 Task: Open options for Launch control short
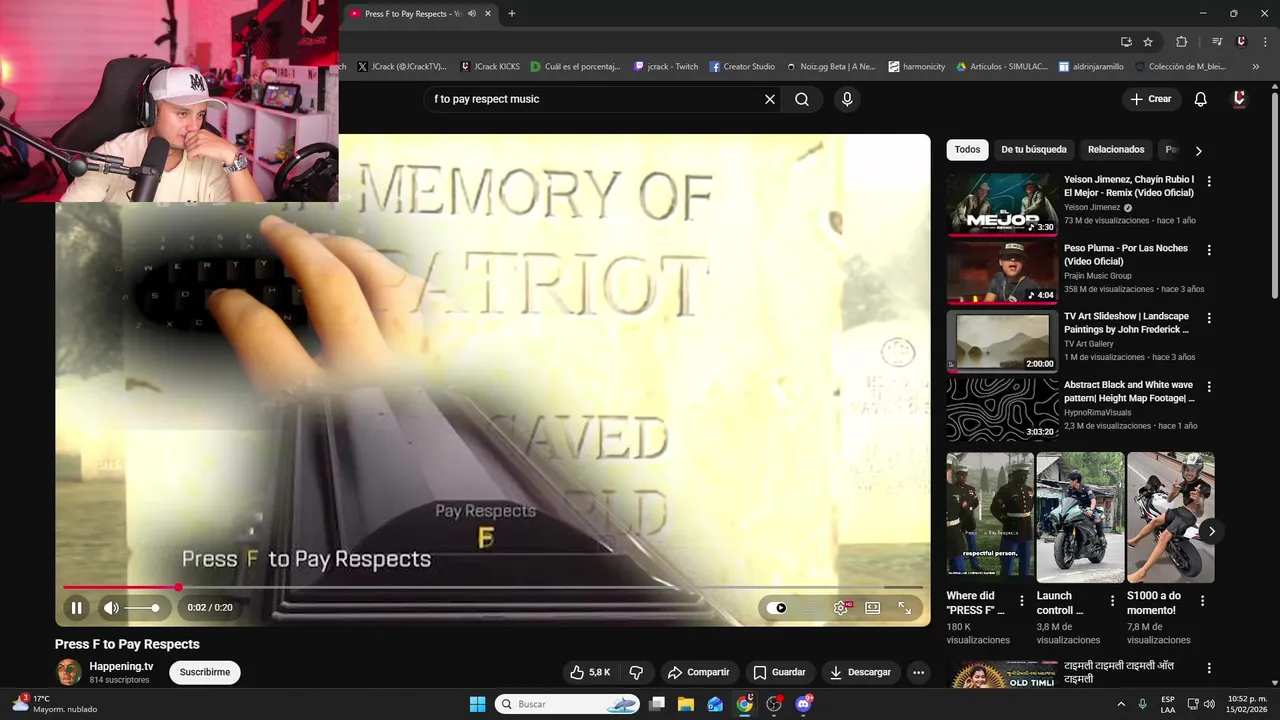(x=1112, y=601)
